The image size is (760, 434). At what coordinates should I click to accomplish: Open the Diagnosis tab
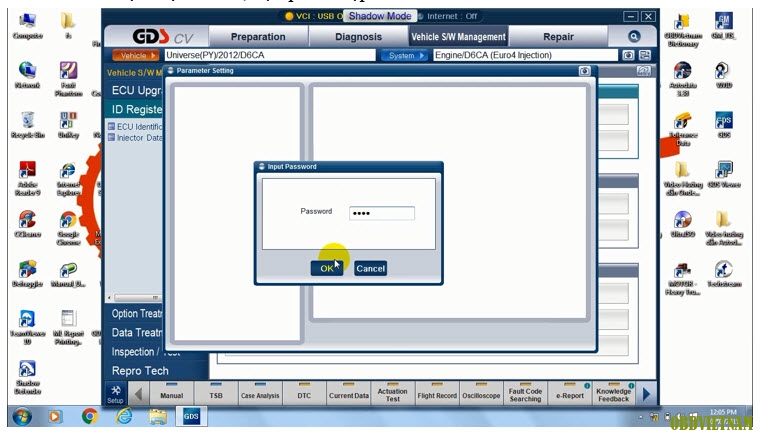[358, 37]
